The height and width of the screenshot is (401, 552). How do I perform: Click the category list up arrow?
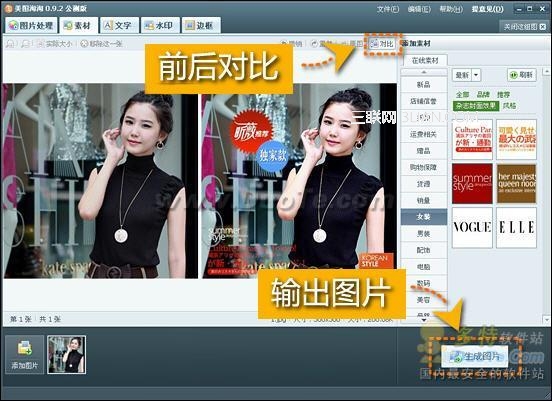tap(424, 72)
